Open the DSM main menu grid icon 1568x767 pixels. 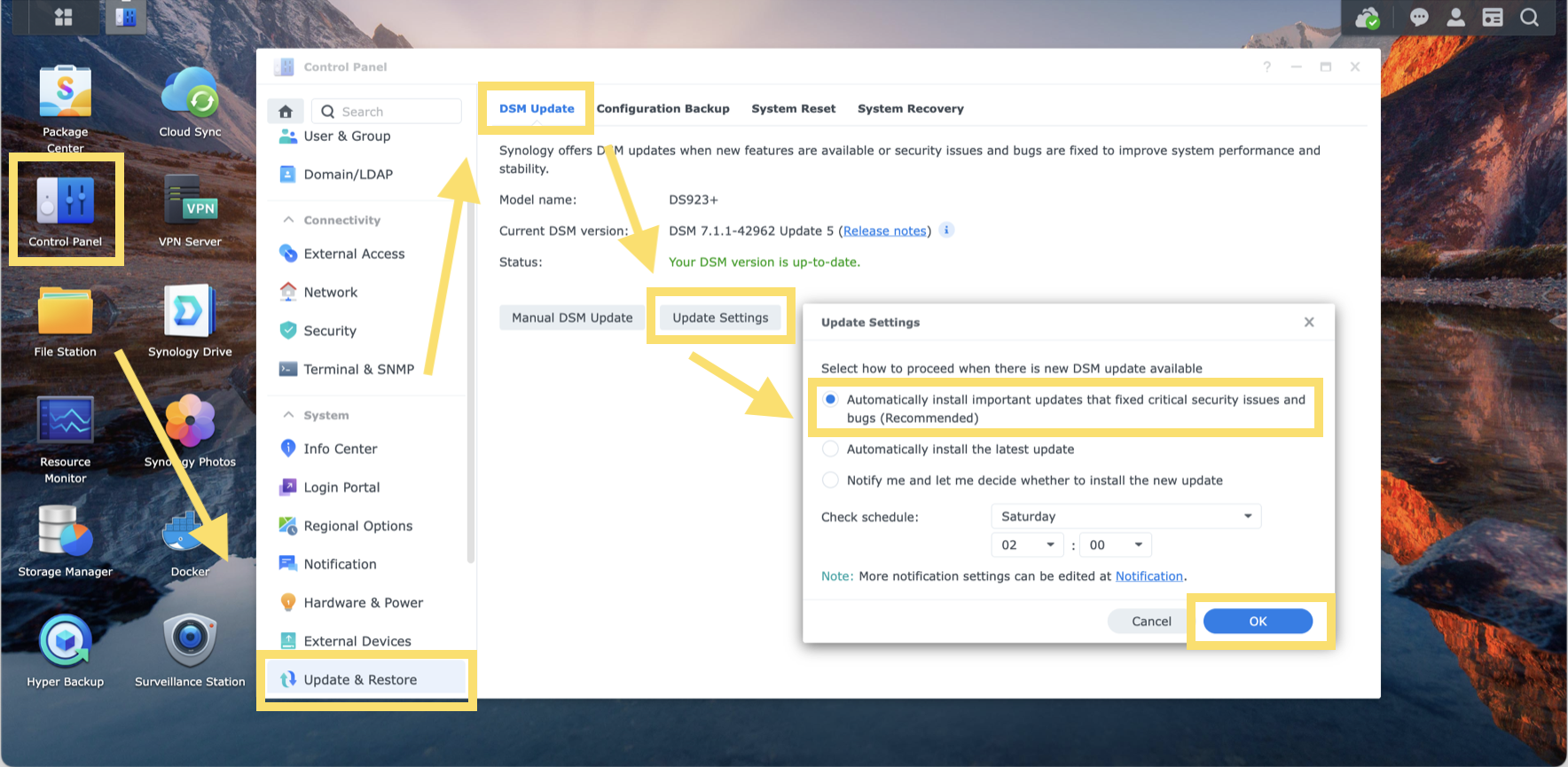click(x=63, y=17)
